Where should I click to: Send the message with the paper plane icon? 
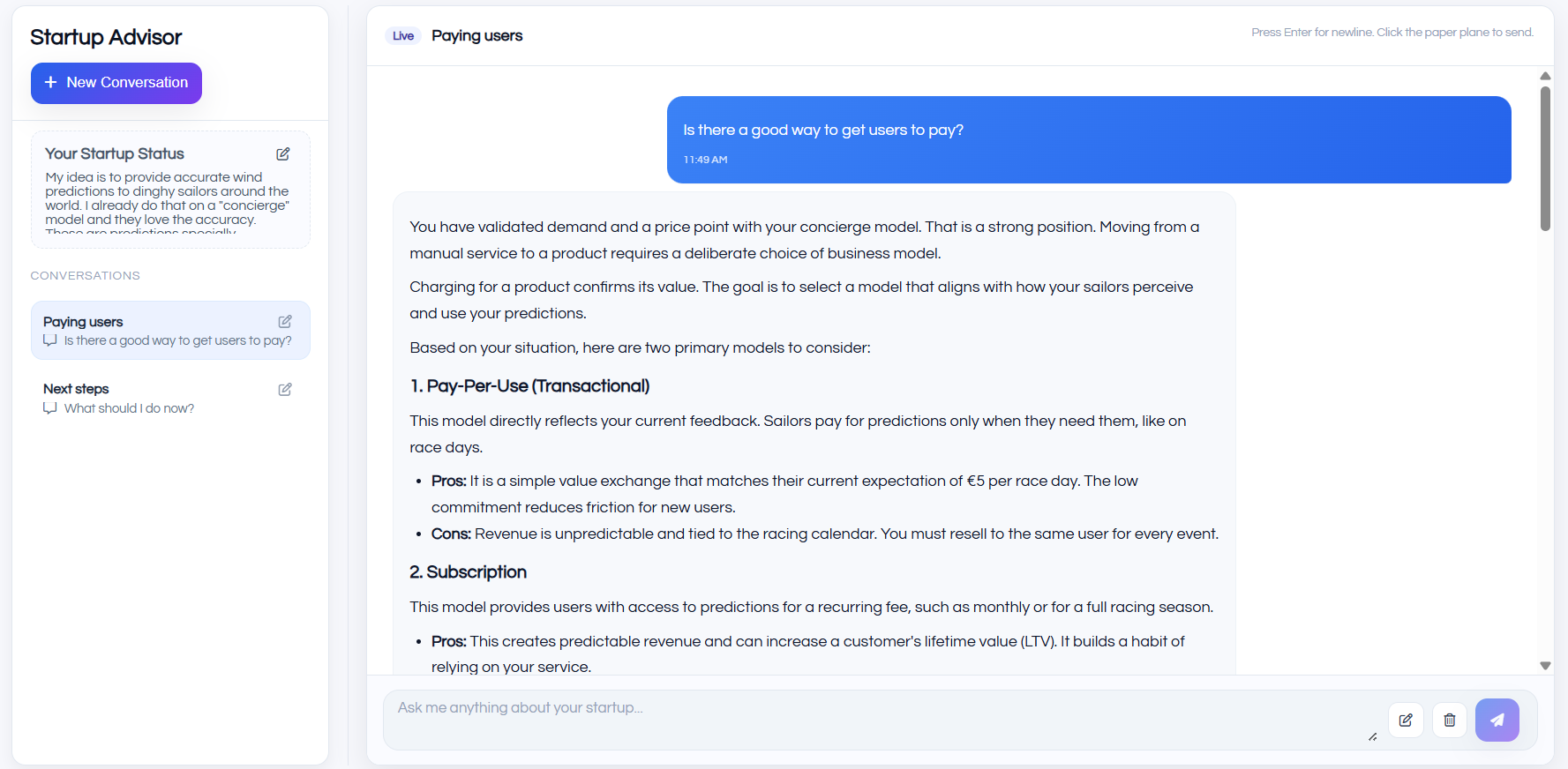1497,720
